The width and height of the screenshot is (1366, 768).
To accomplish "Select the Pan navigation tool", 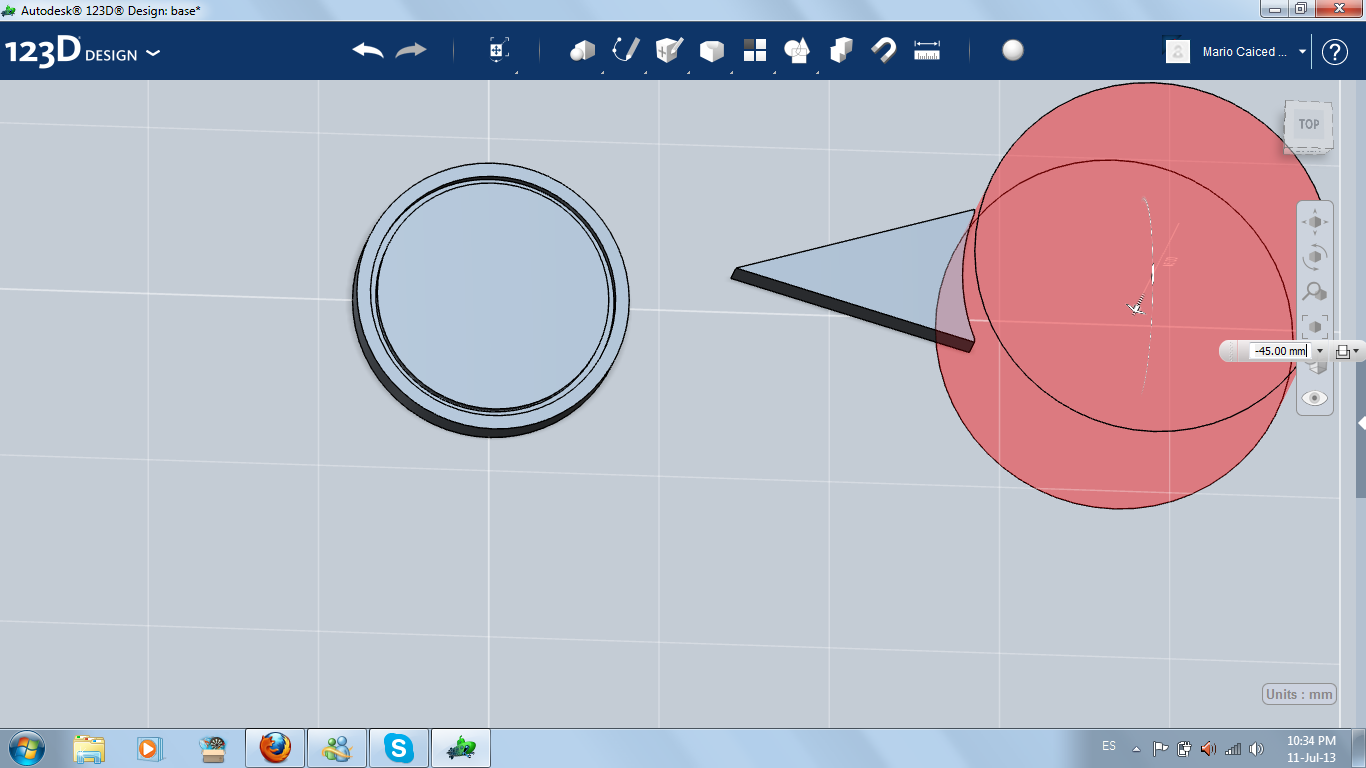I will 1315,222.
